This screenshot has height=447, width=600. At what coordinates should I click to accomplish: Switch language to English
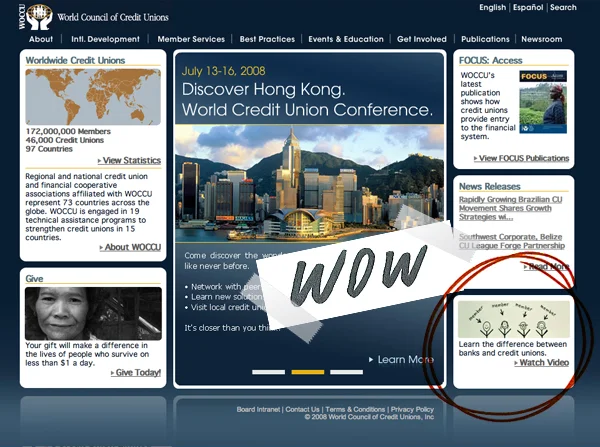[492, 7]
